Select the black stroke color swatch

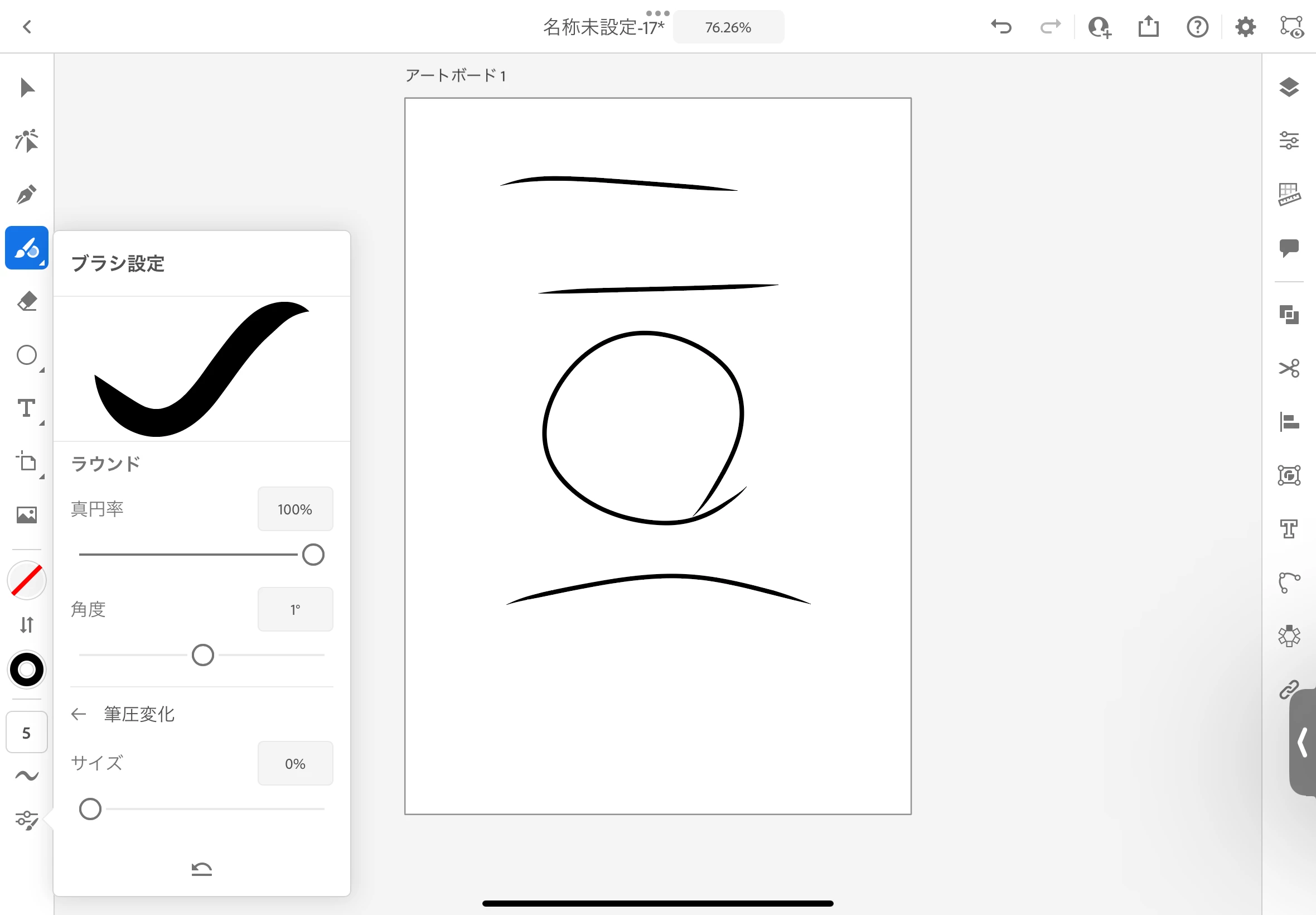(27, 670)
